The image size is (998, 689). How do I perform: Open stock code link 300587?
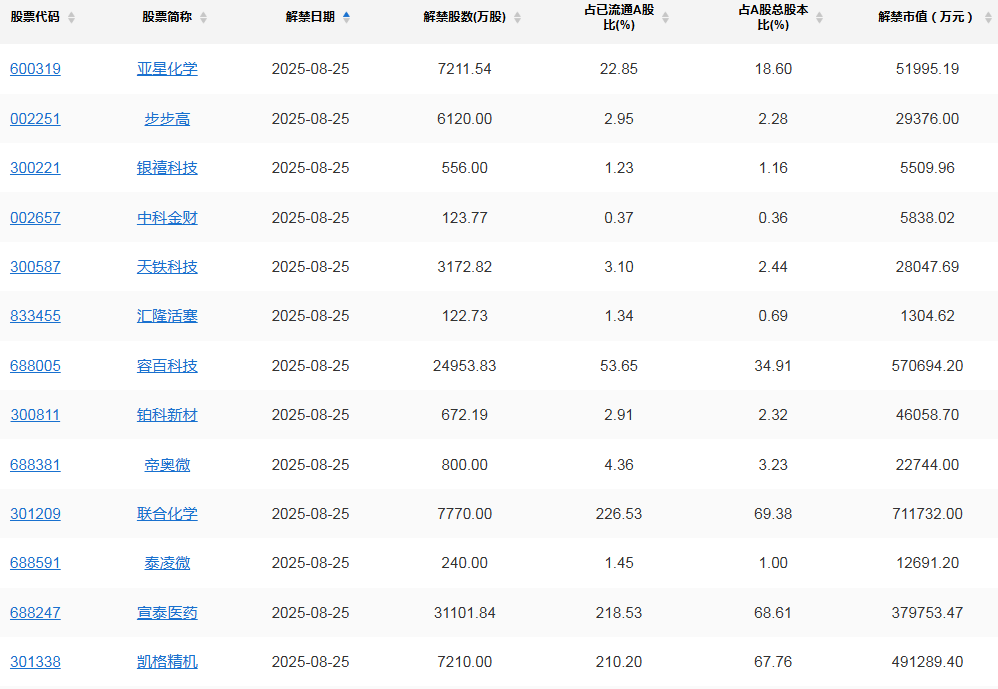tap(35, 267)
